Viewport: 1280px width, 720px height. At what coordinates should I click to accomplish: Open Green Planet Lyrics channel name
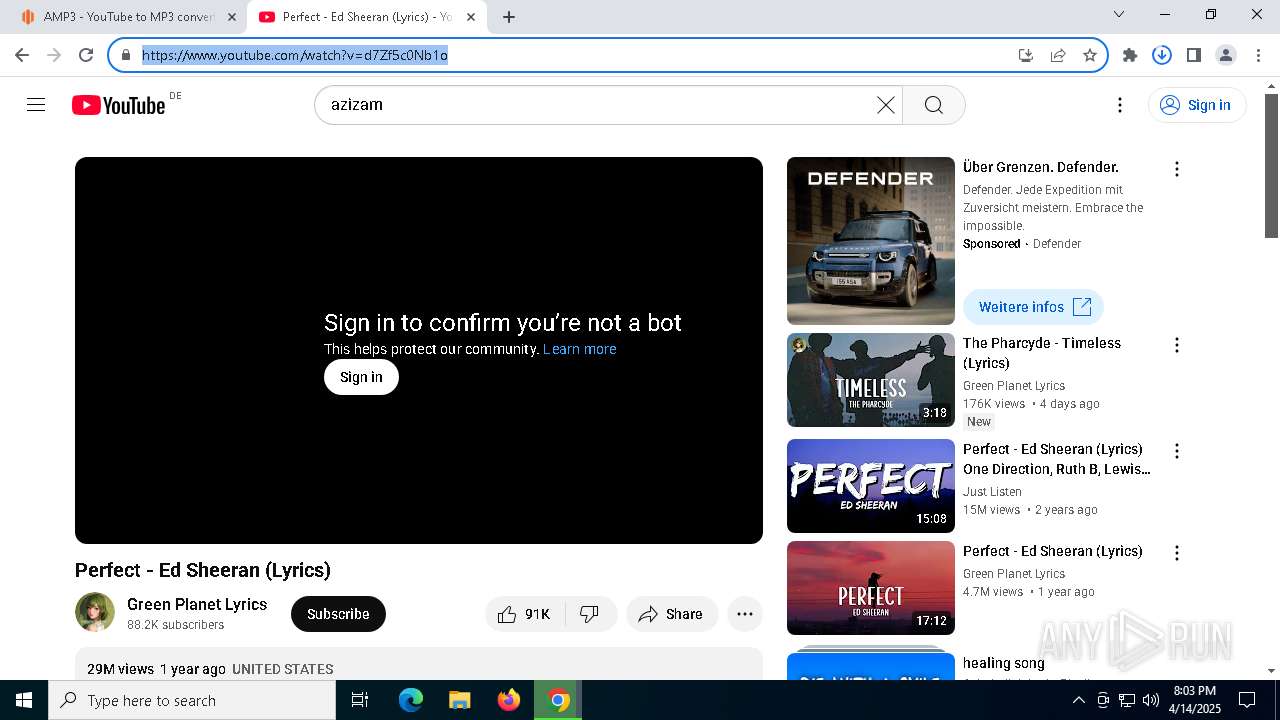click(197, 604)
